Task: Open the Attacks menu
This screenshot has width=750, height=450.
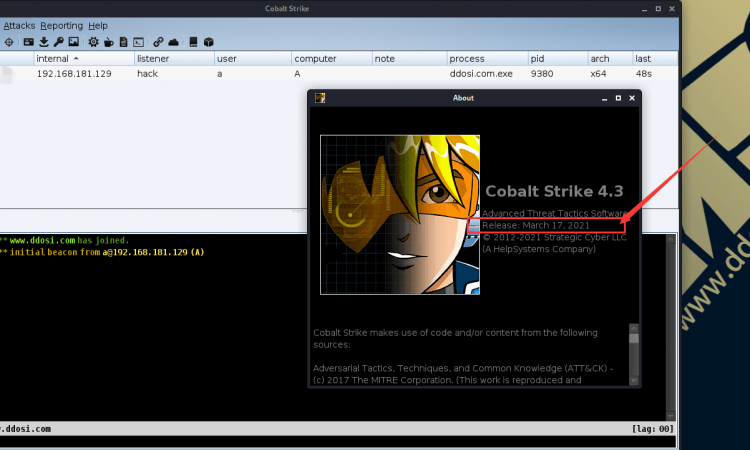Action: point(19,26)
